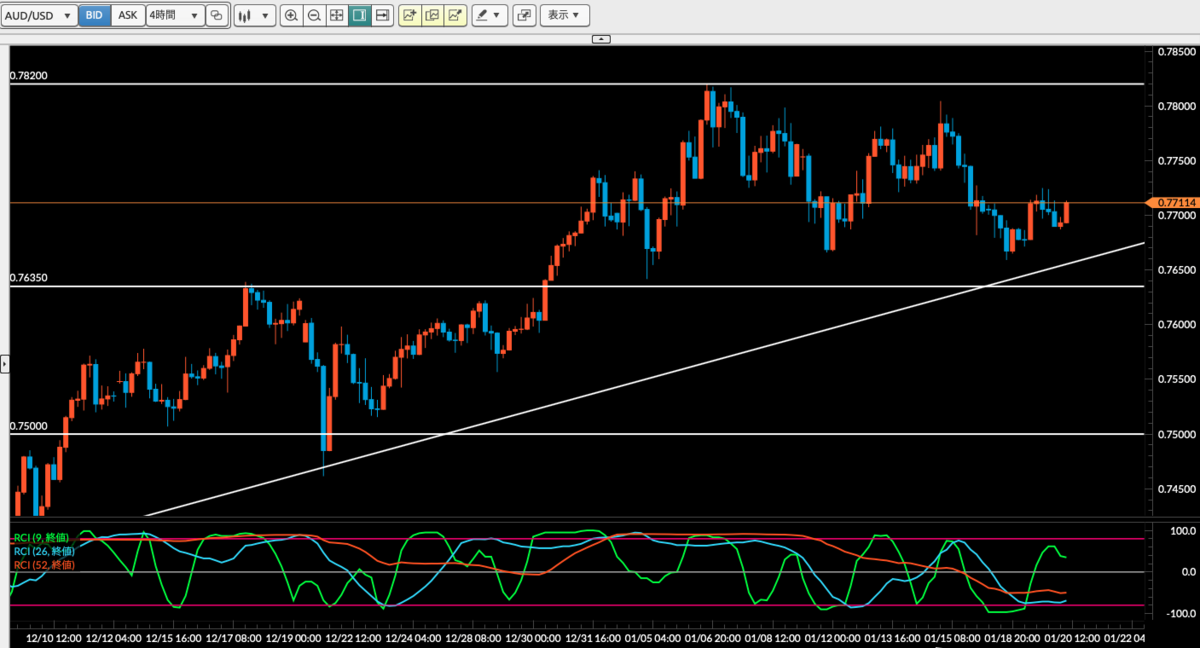Click the RCI (26, 終値) indicator label
Screen dimensions: 1200x648
point(44,552)
